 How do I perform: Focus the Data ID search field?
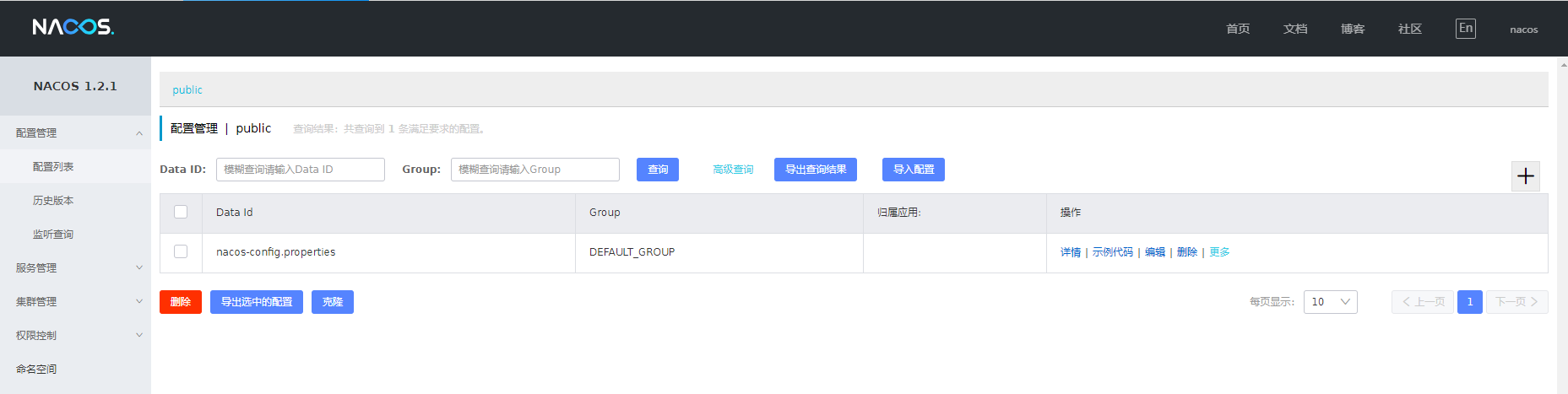coord(301,170)
